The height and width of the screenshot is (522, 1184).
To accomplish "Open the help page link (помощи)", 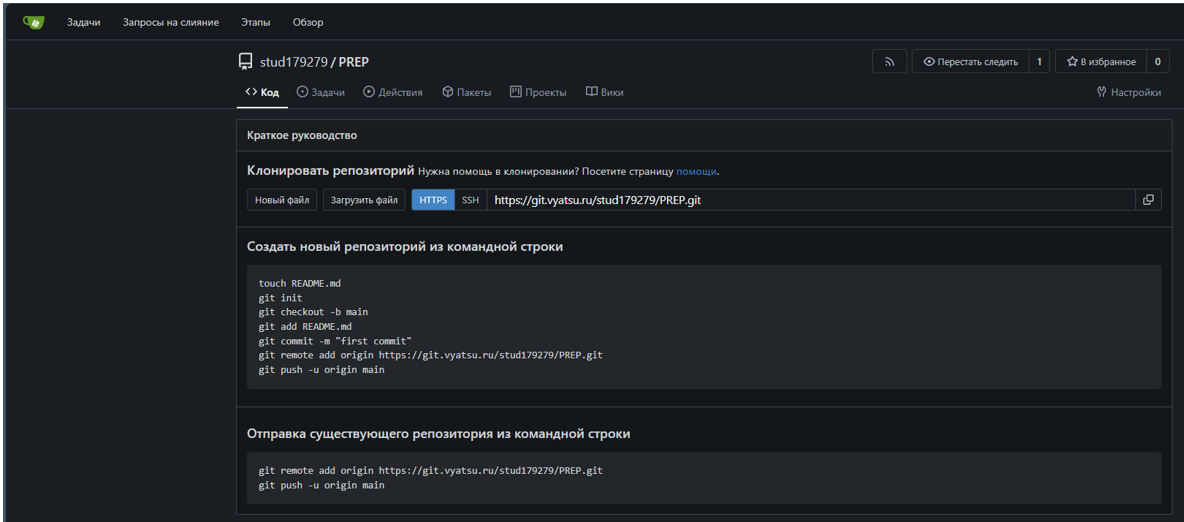I will (x=696, y=171).
